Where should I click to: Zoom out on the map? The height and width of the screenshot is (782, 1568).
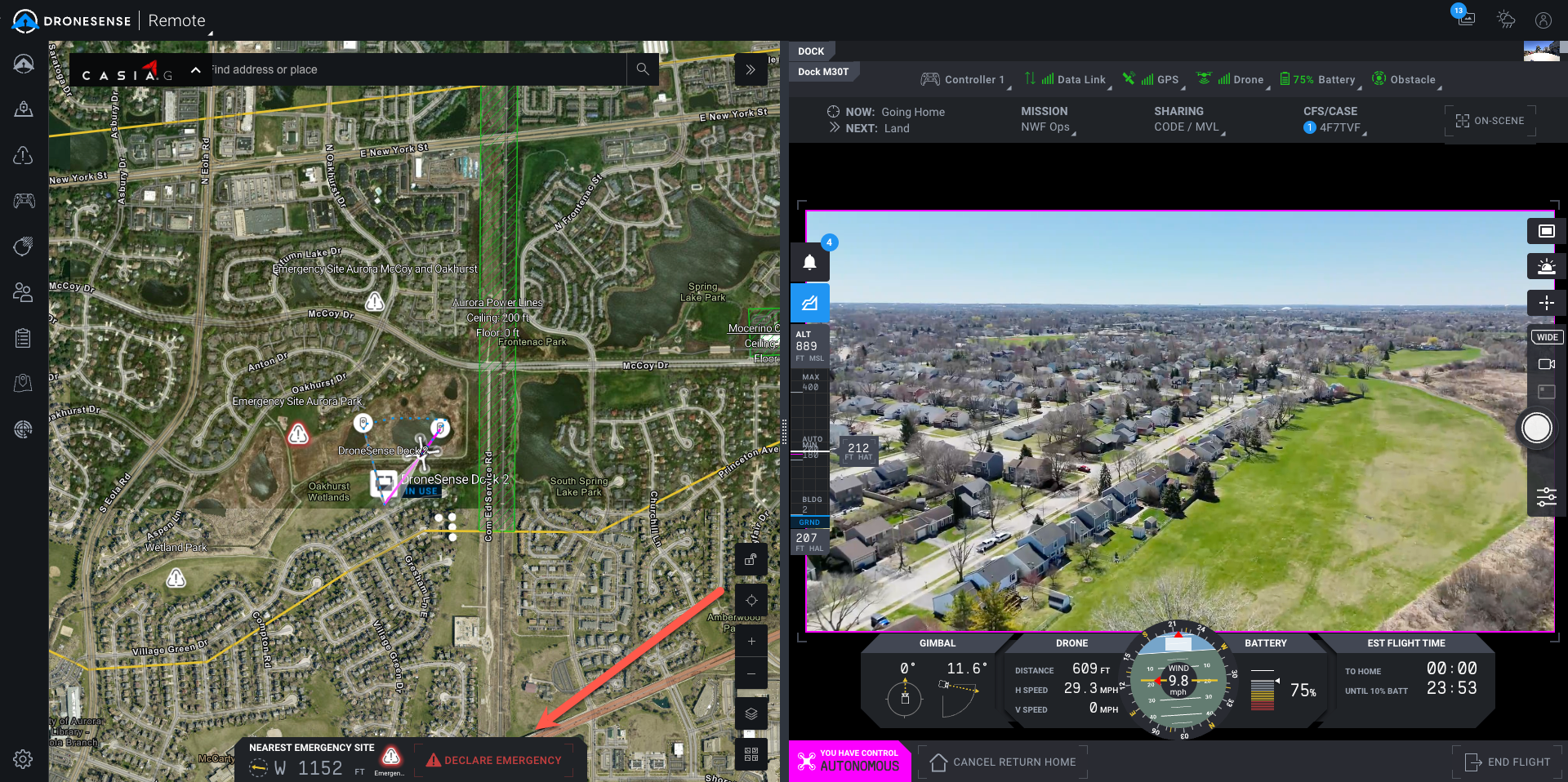point(751,673)
